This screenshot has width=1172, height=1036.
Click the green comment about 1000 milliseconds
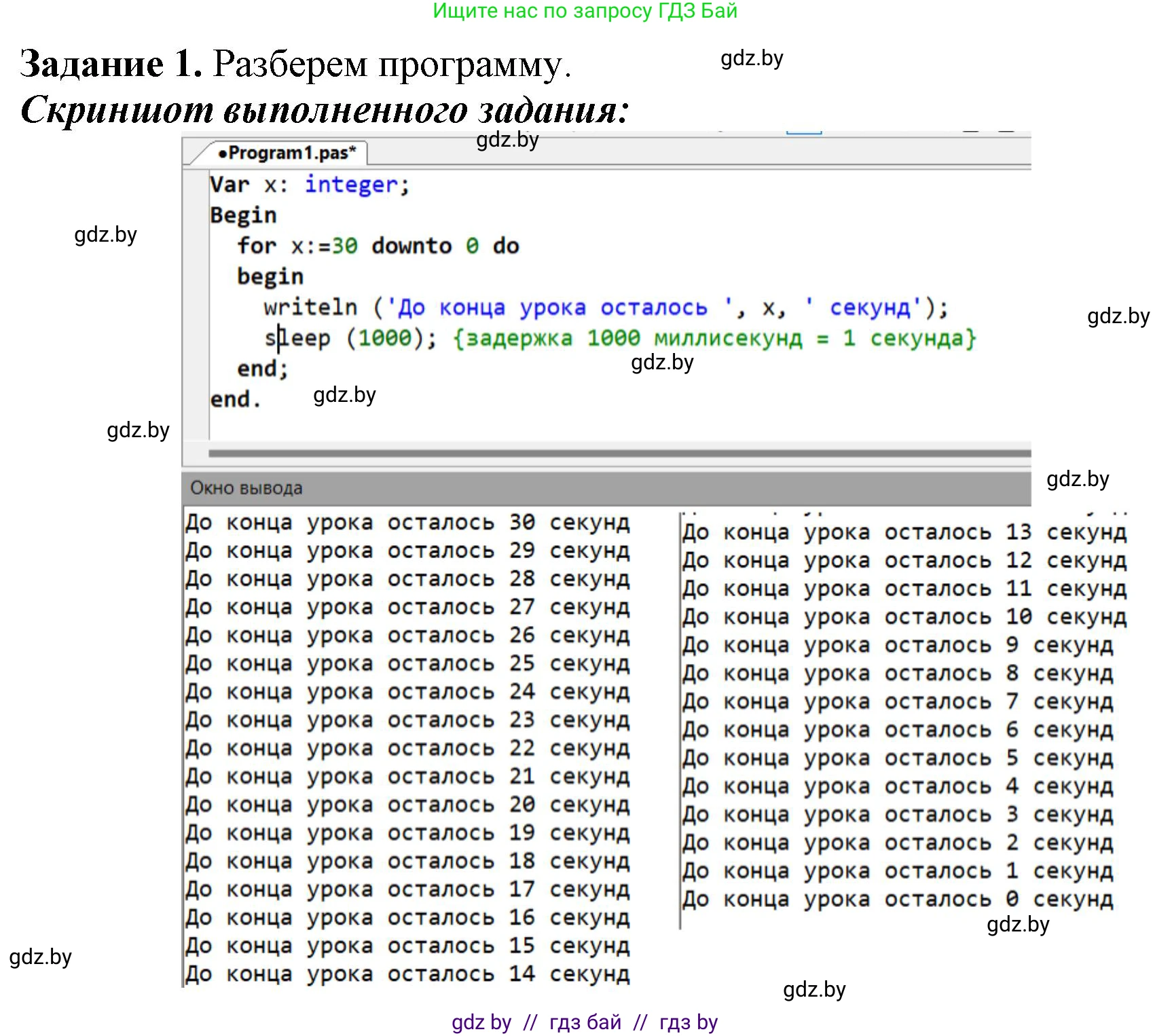point(713,338)
